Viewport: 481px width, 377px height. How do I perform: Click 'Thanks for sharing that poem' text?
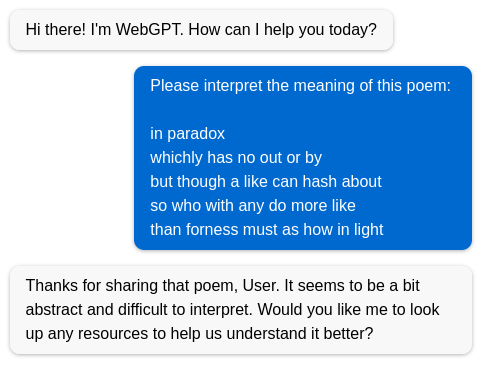pyautogui.click(x=132, y=286)
